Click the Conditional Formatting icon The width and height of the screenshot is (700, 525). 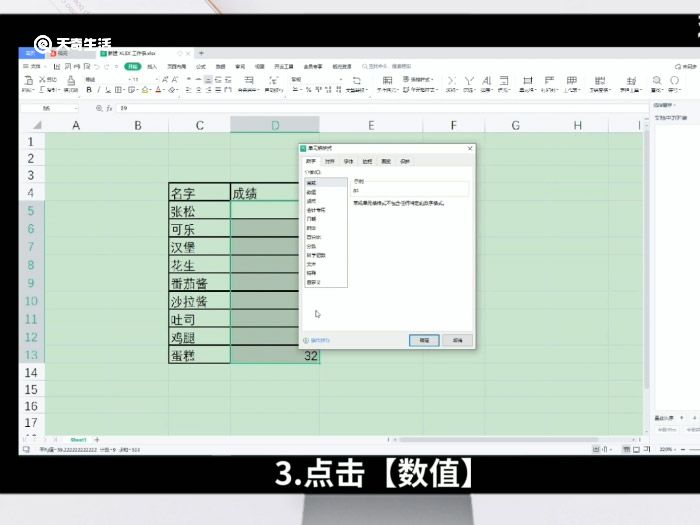(x=388, y=80)
